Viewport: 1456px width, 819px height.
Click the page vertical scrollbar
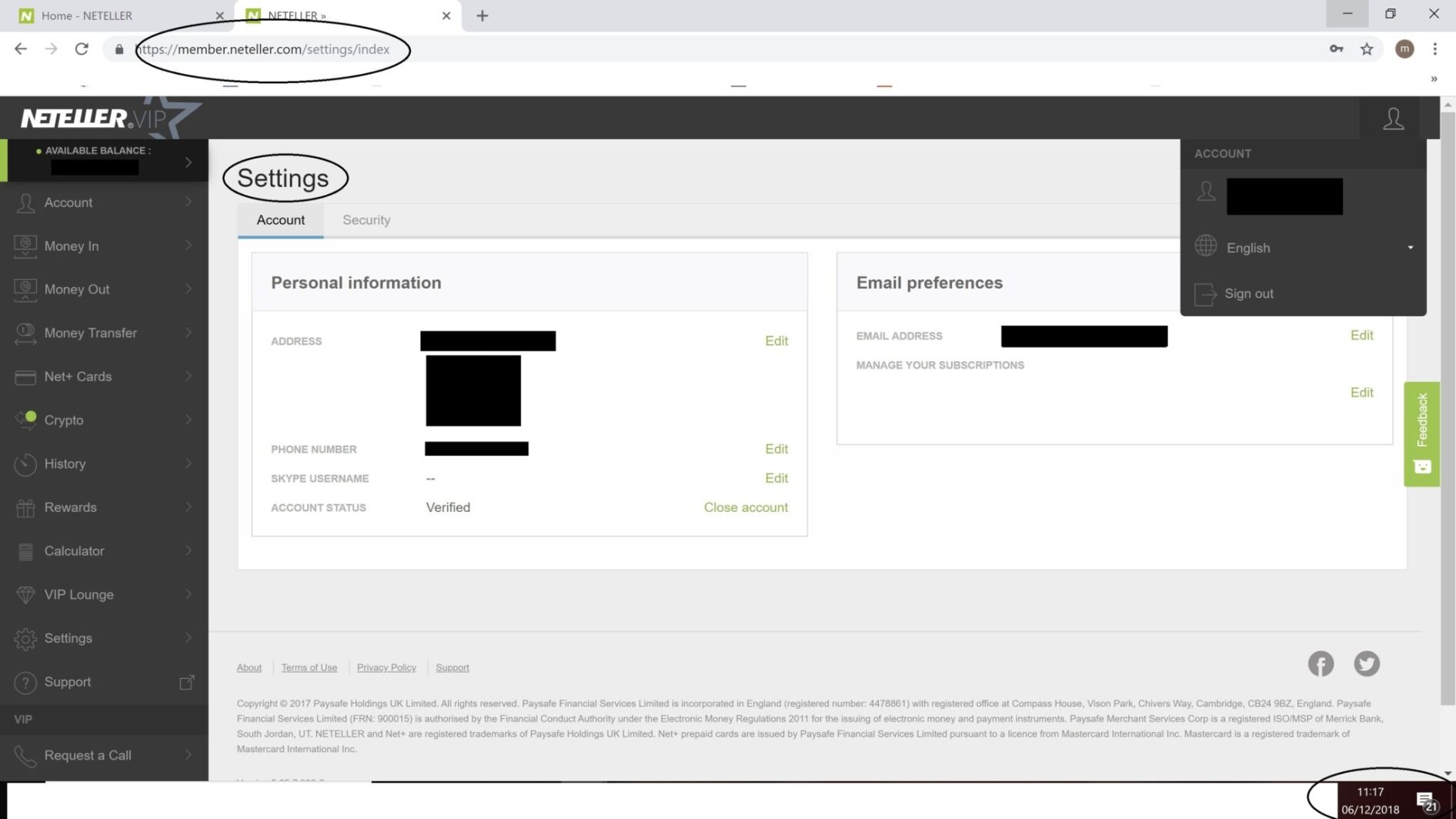coord(1448,408)
